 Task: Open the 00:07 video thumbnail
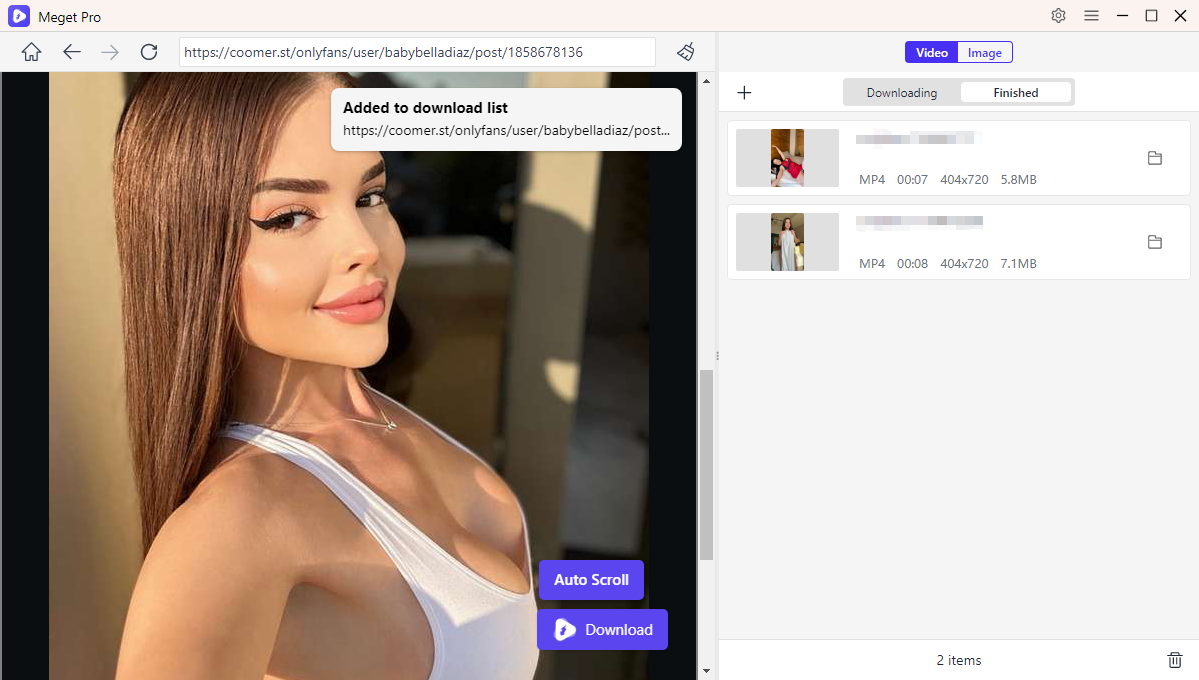[787, 158]
